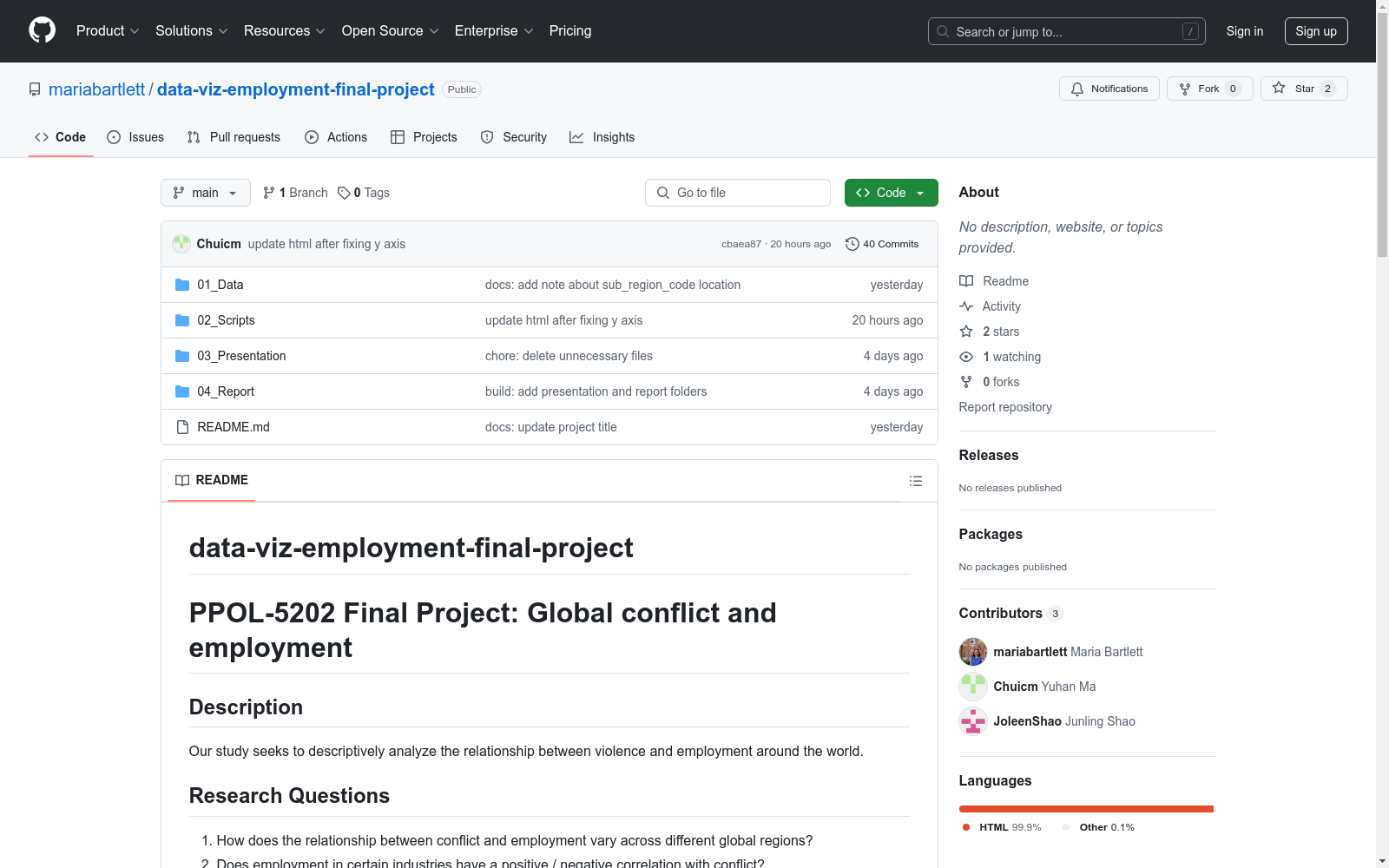Image resolution: width=1389 pixels, height=868 pixels.
Task: Click the 03_Presentation folder icon
Action: pyautogui.click(x=182, y=356)
